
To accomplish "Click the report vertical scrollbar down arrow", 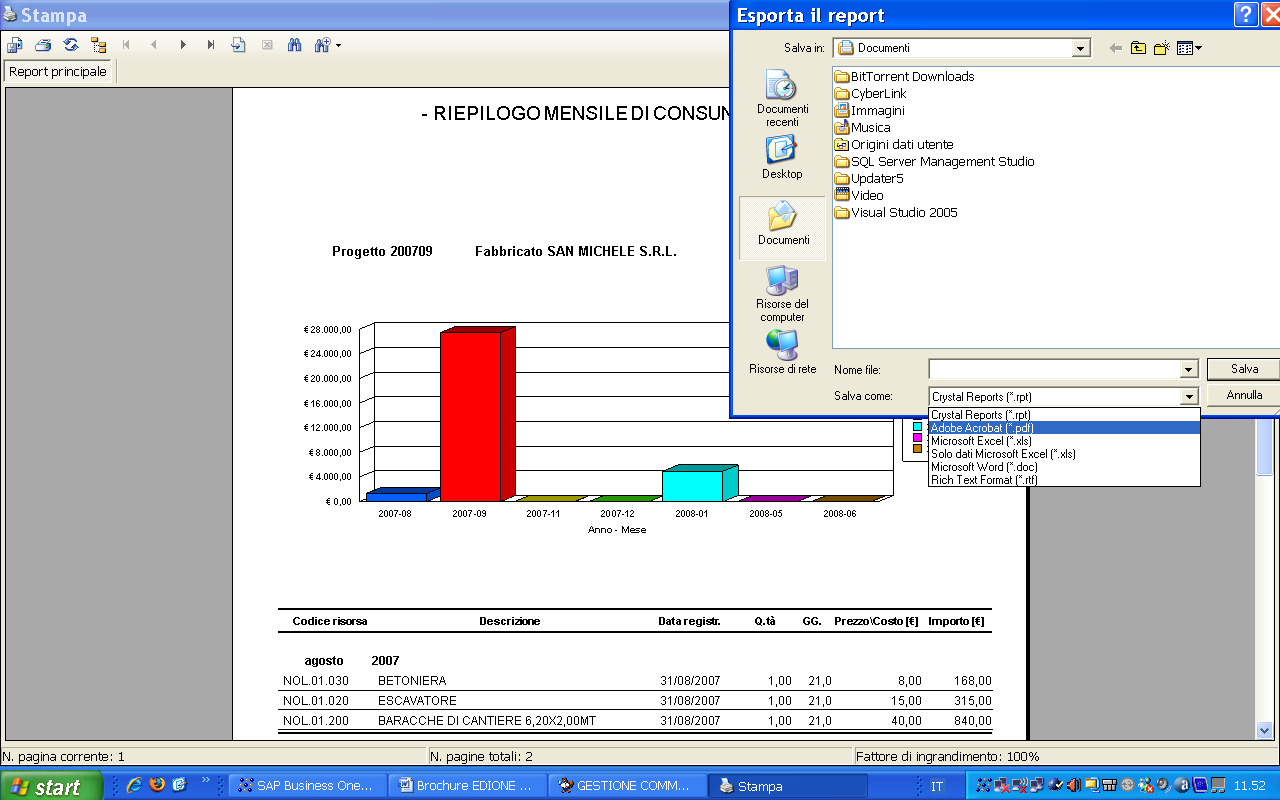I will click(1265, 731).
